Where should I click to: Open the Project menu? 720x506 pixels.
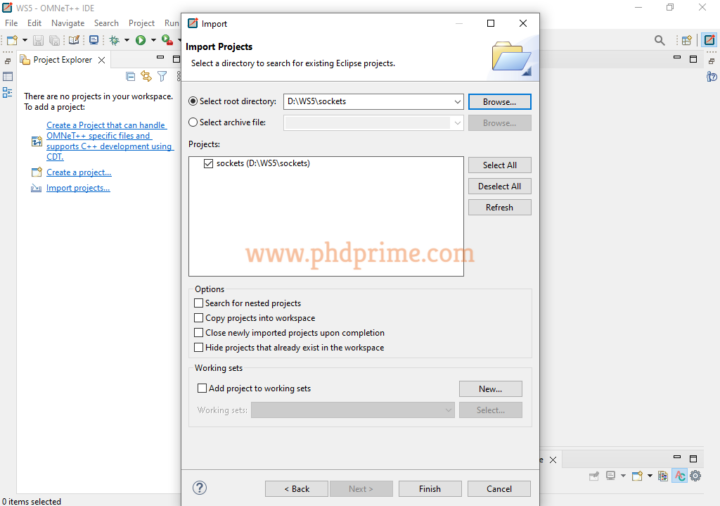tap(141, 23)
